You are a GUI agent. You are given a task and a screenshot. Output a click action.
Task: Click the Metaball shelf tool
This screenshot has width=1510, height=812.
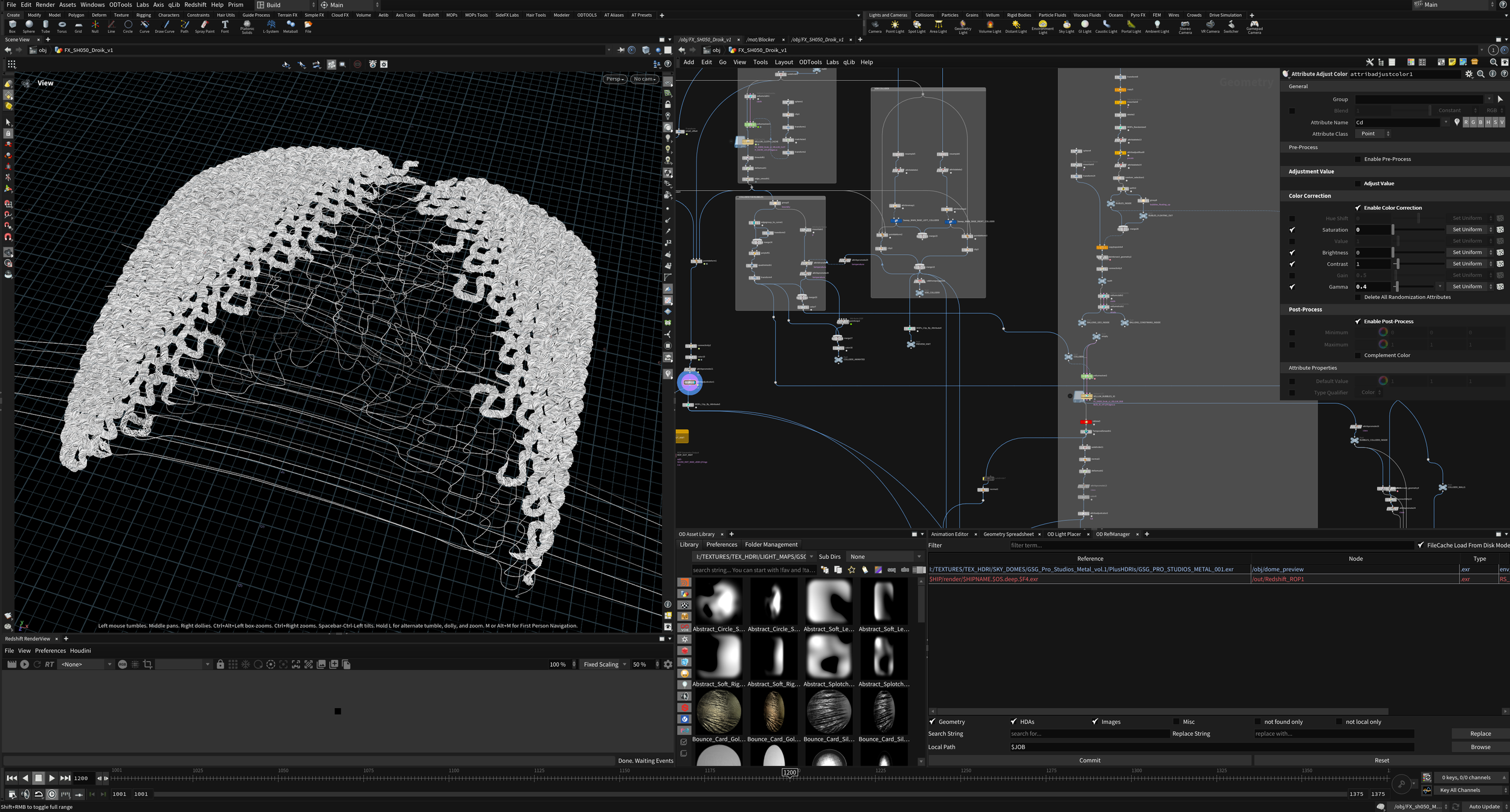291,26
